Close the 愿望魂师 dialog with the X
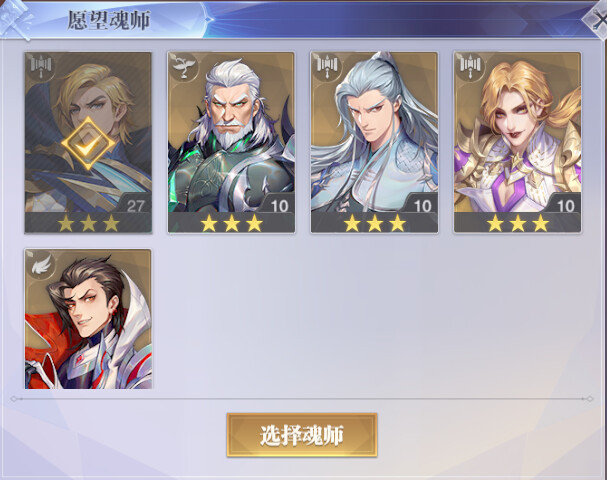Screen dimensions: 607x480 (x=597, y=20)
